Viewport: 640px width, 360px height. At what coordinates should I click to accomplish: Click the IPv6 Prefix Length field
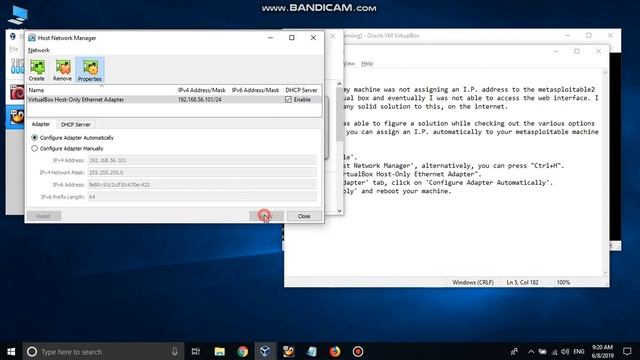pos(202,197)
